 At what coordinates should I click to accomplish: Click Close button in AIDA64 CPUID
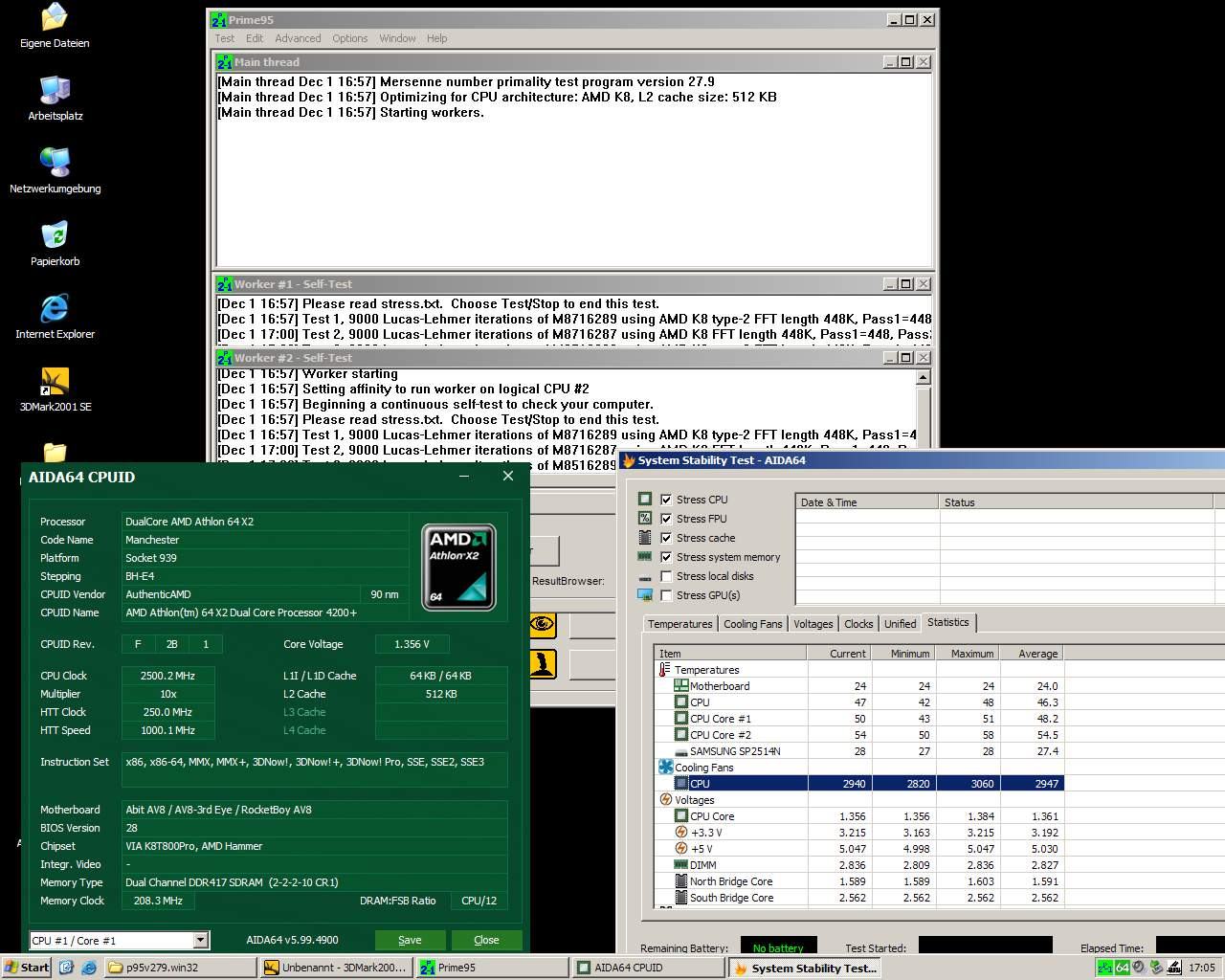(486, 940)
